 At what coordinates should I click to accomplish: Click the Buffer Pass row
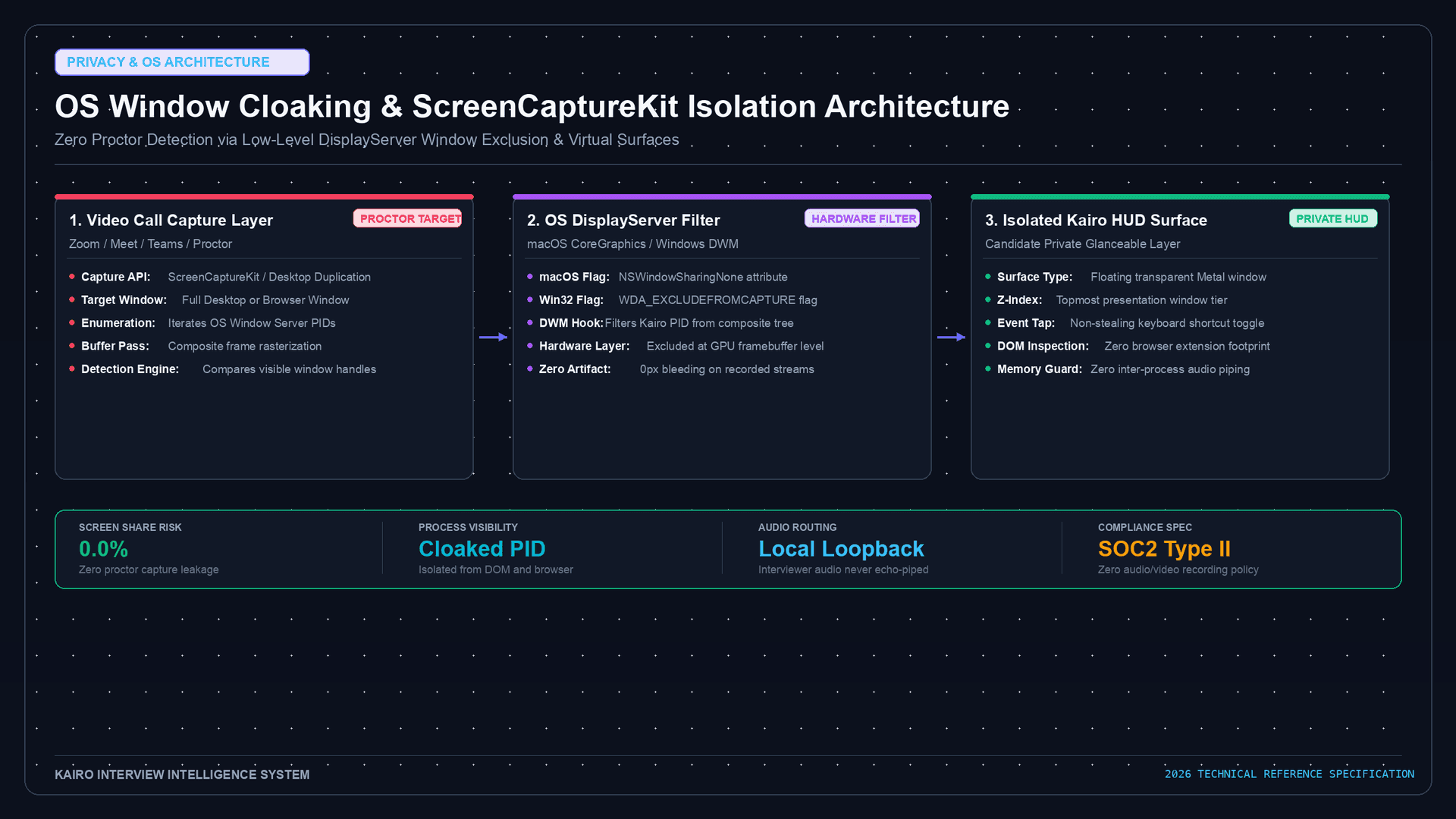[196, 347]
